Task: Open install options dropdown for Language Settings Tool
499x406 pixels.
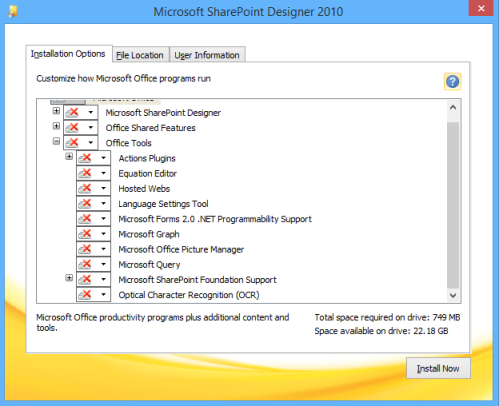Action: tap(103, 203)
